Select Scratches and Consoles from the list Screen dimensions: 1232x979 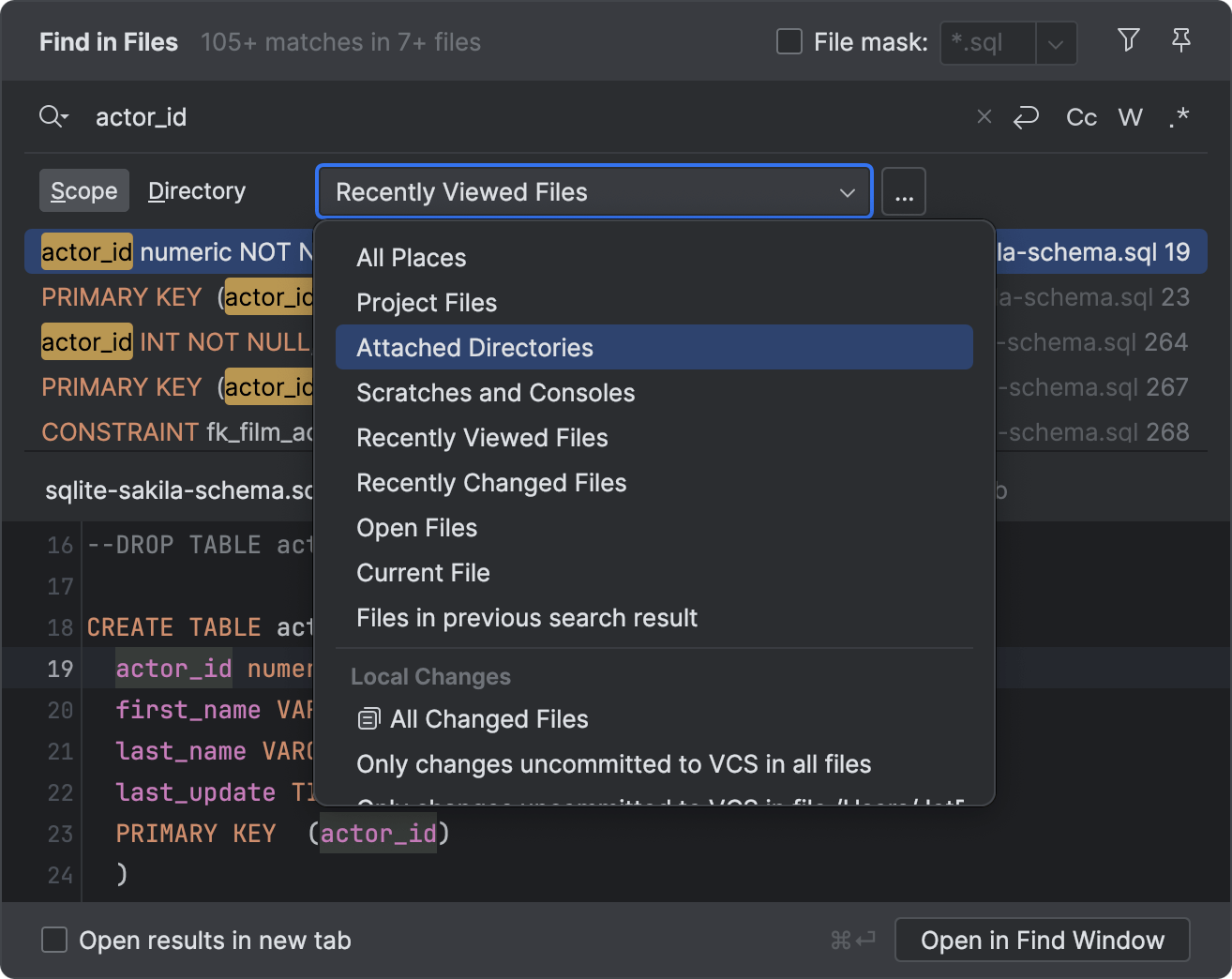494,392
